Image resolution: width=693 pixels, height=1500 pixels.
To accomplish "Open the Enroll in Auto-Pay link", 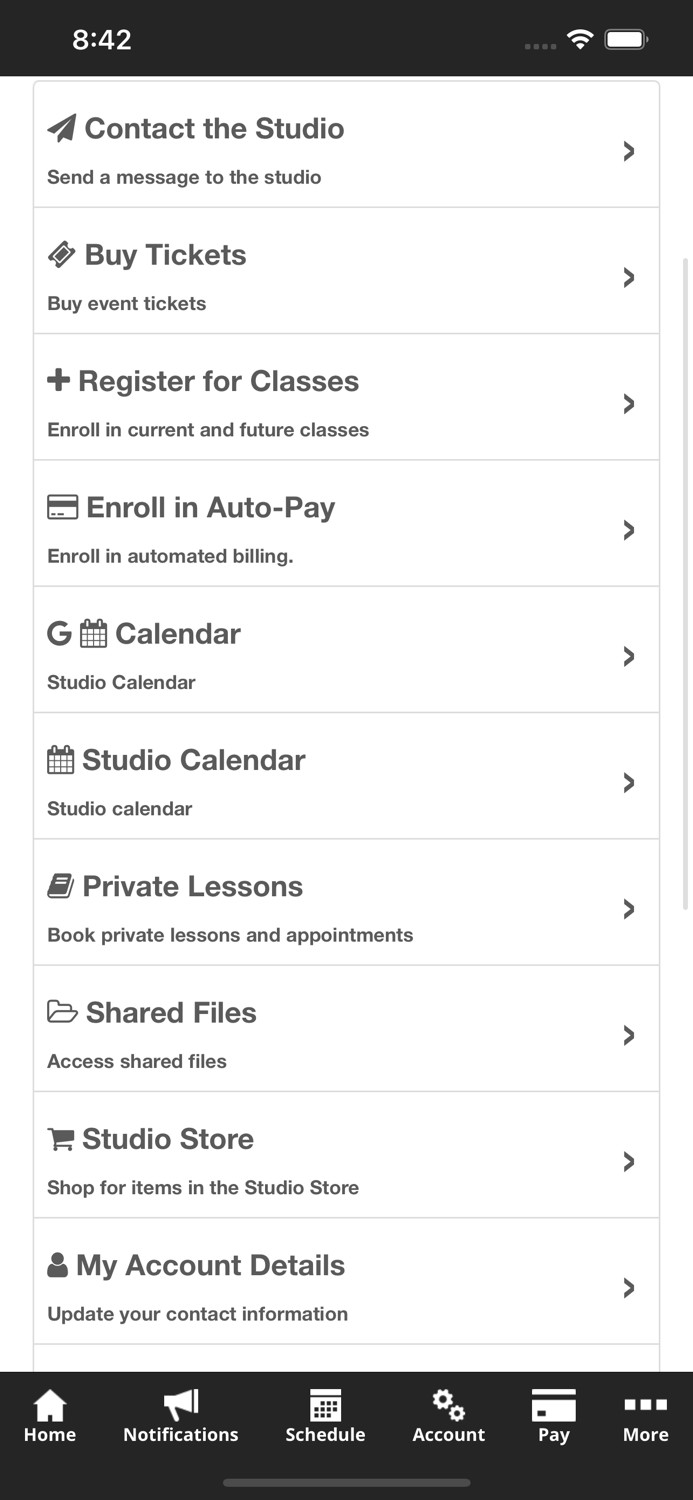I will click(x=210, y=508).
